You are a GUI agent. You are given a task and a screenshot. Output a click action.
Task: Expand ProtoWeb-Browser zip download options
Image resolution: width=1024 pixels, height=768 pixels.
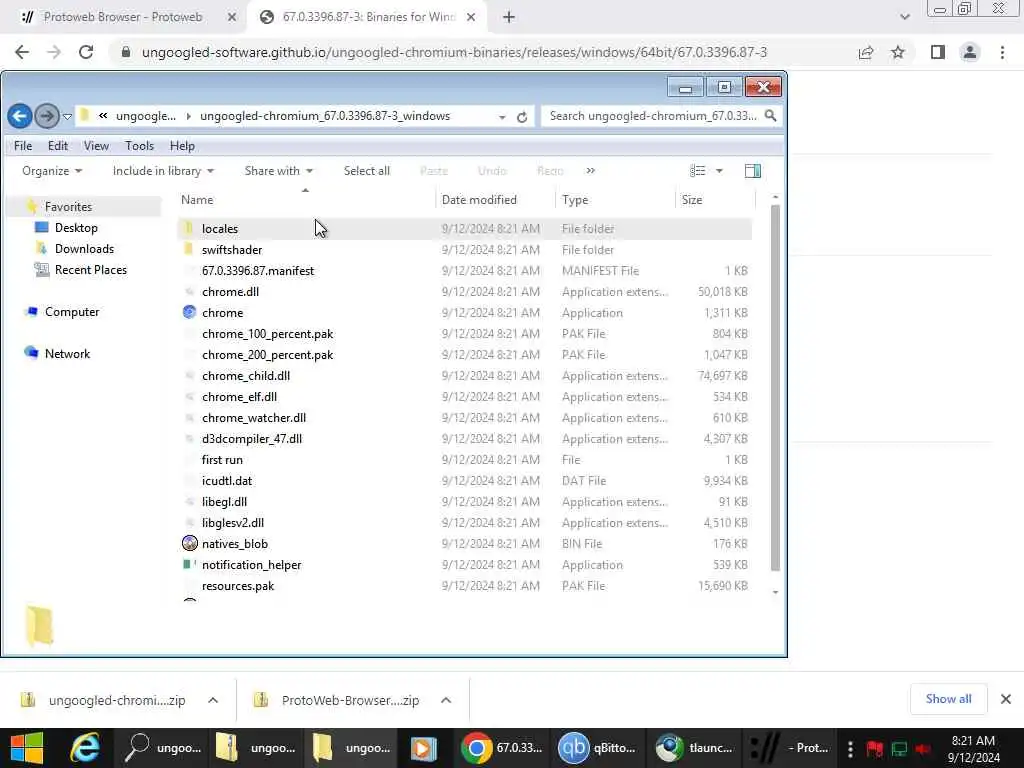(446, 700)
